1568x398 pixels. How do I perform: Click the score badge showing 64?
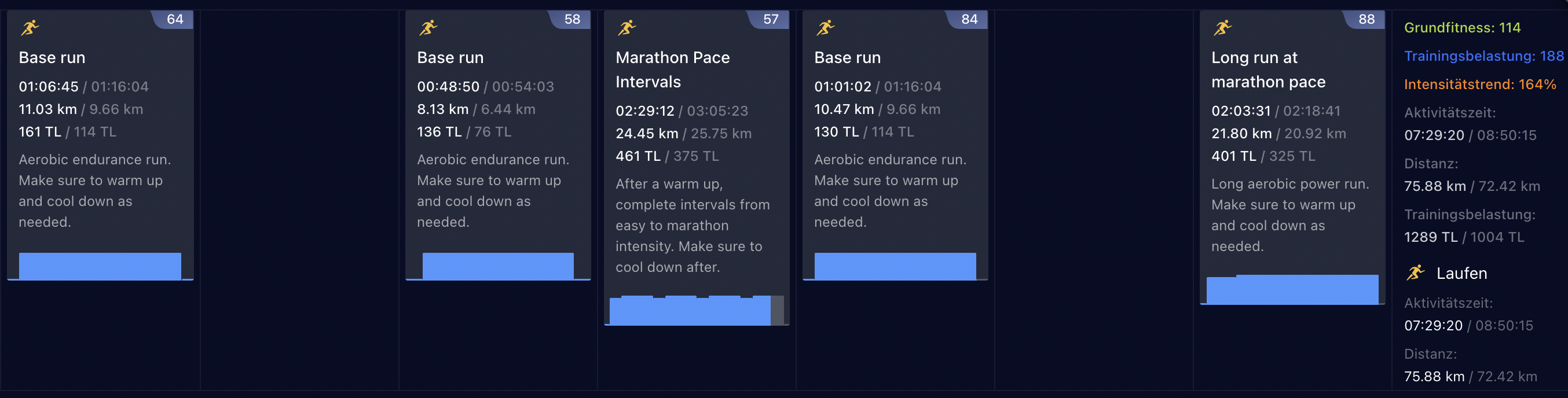173,20
